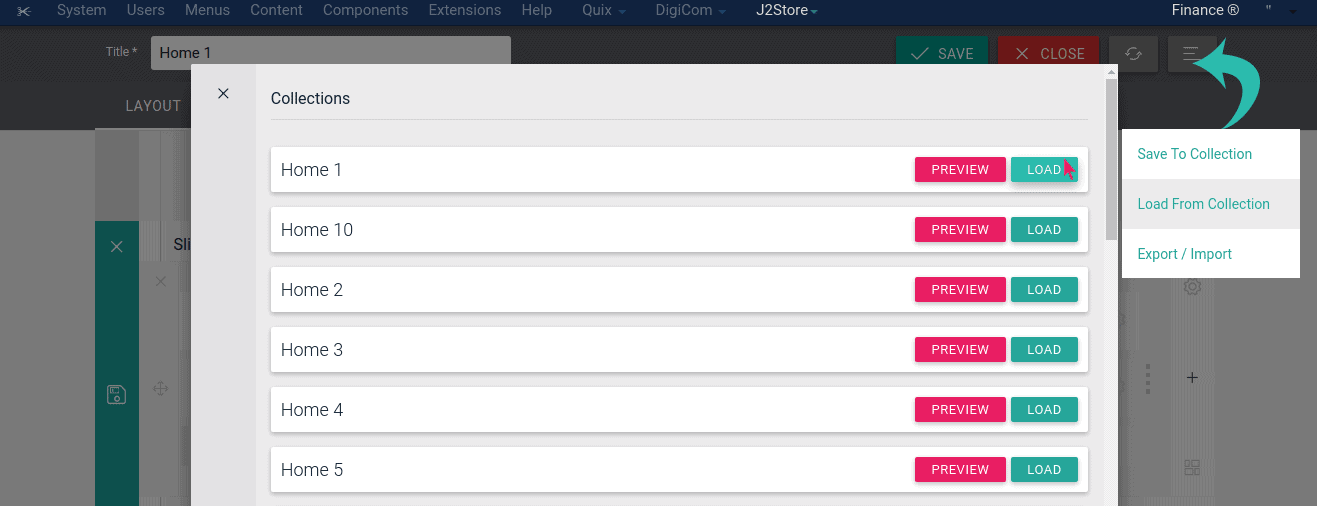Load the Home 1 collection
The height and width of the screenshot is (506, 1317).
tap(1043, 170)
